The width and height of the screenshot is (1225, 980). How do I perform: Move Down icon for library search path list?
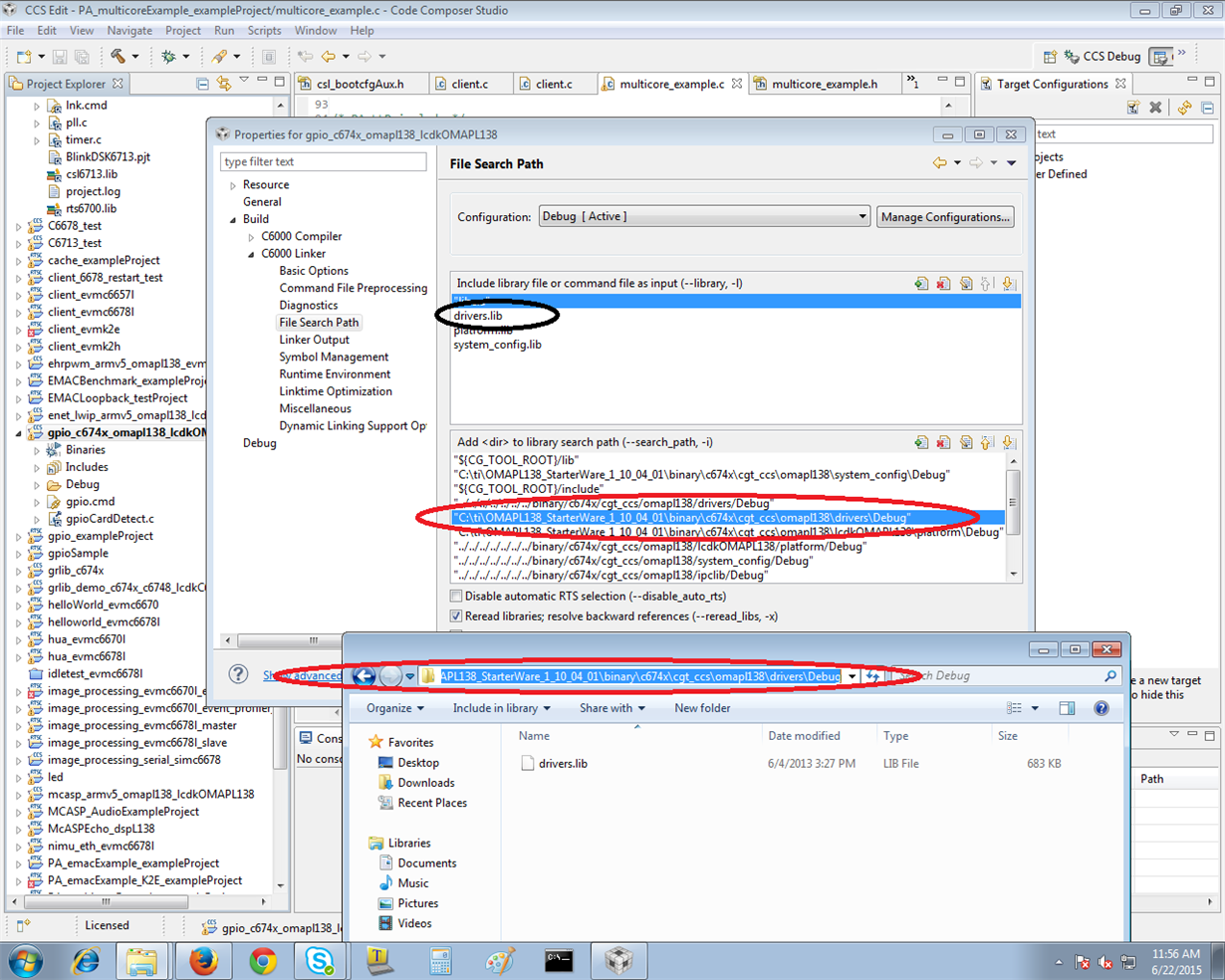point(1008,442)
